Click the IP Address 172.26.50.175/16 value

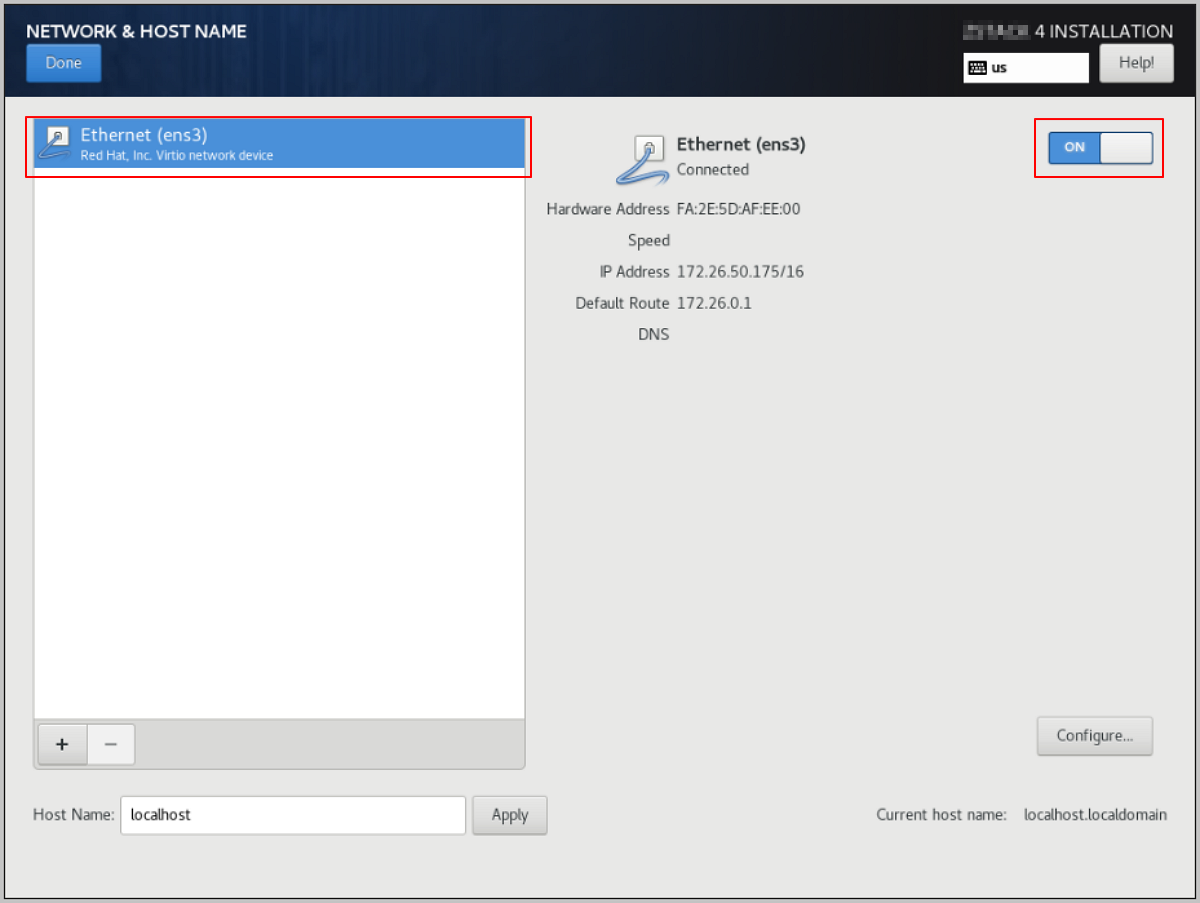tap(740, 272)
